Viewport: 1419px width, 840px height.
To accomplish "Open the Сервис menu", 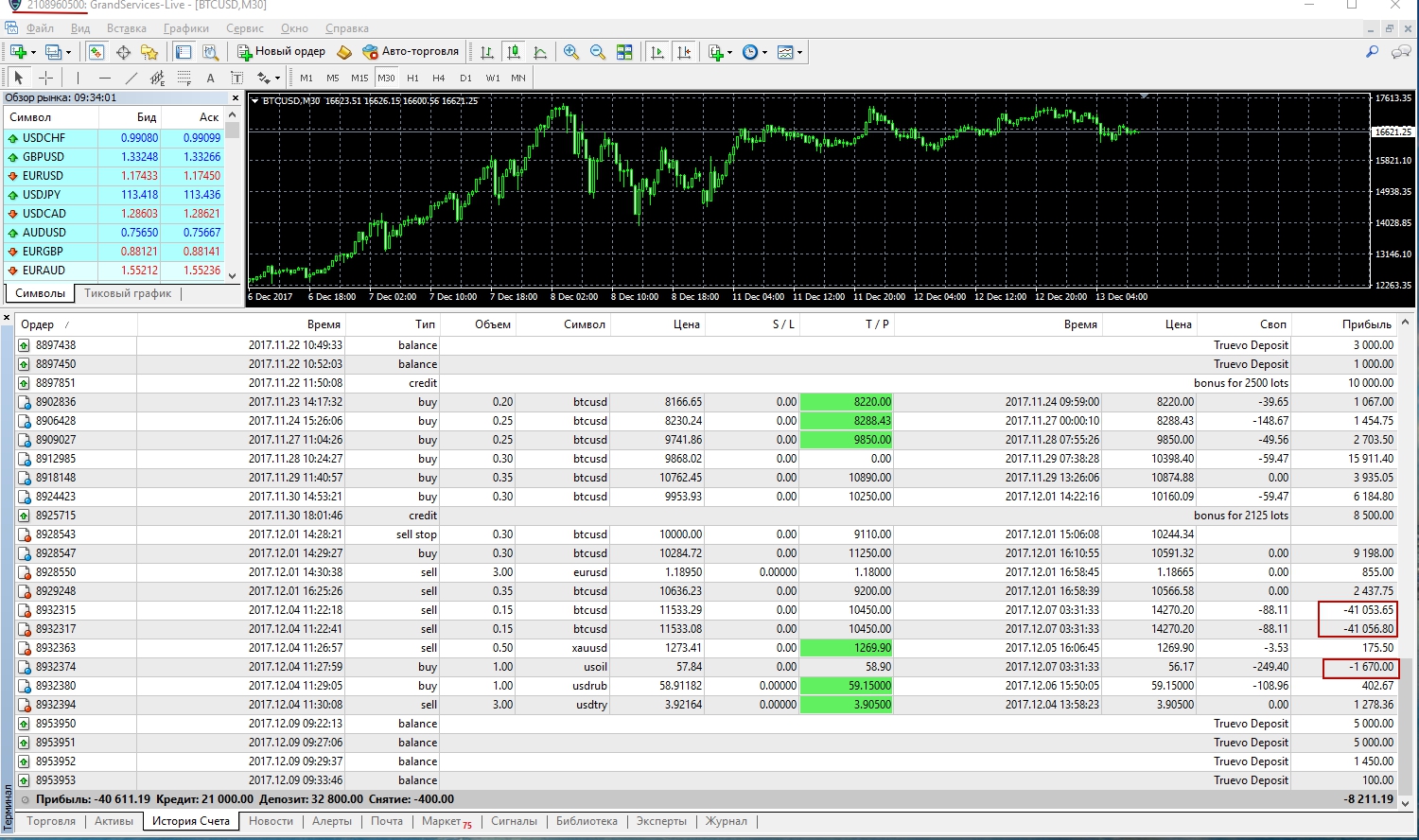I will [x=245, y=28].
